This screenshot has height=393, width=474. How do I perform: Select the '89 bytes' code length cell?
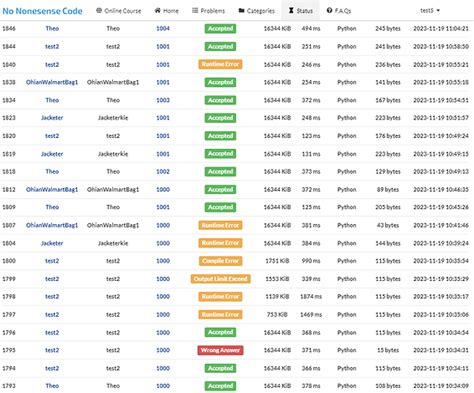click(x=388, y=190)
